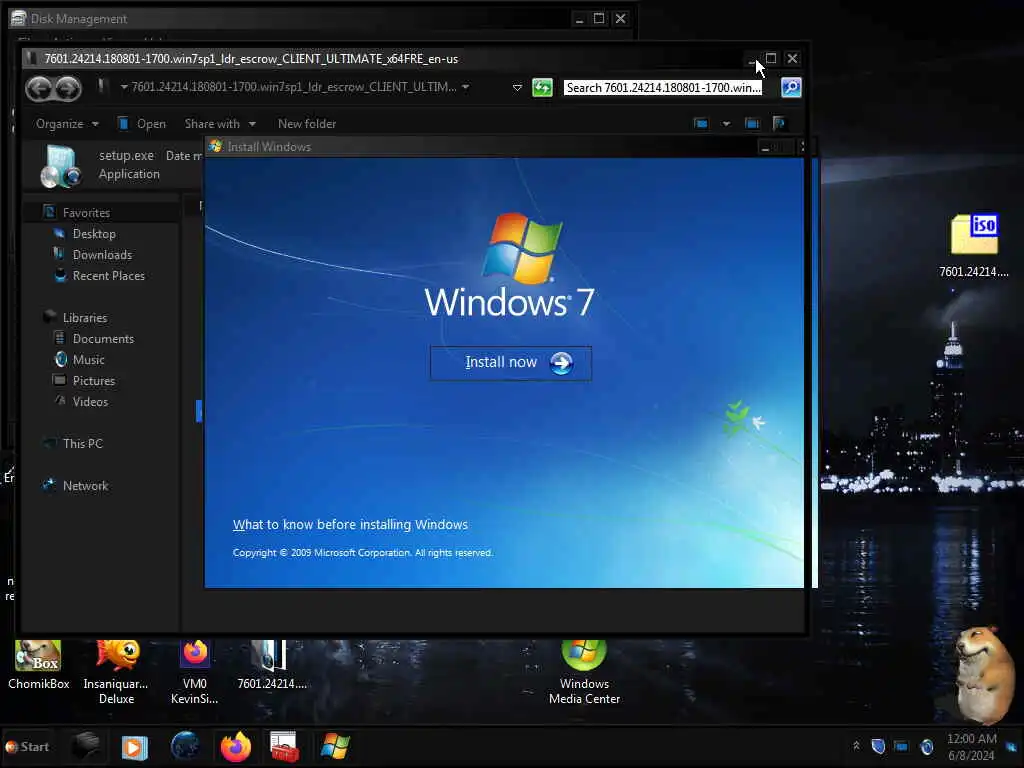The width and height of the screenshot is (1024, 768).
Task: Select the ChomikBox desktop icon
Action: click(39, 667)
